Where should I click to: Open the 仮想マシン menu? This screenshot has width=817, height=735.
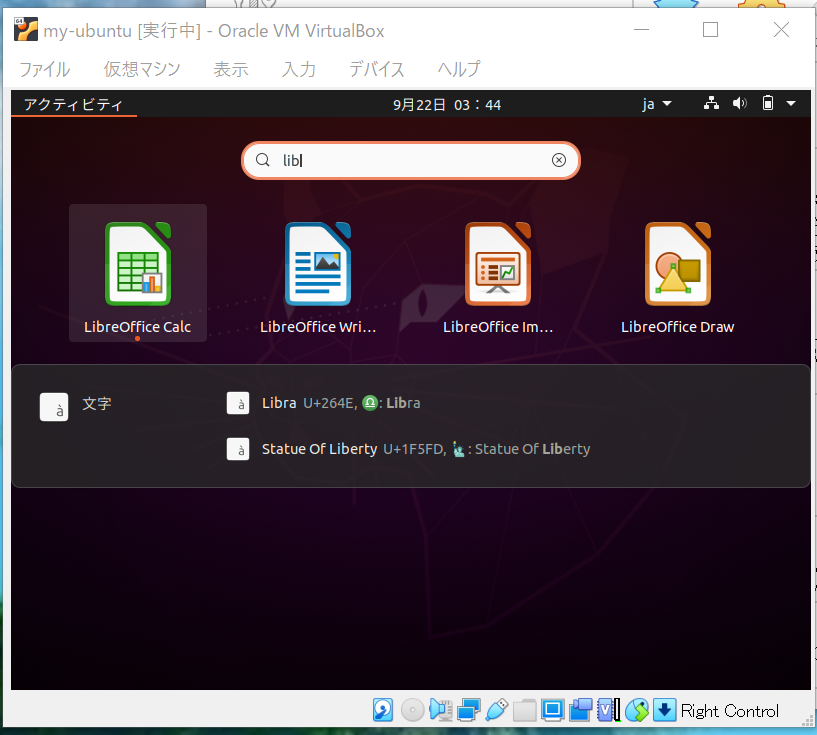pos(142,69)
